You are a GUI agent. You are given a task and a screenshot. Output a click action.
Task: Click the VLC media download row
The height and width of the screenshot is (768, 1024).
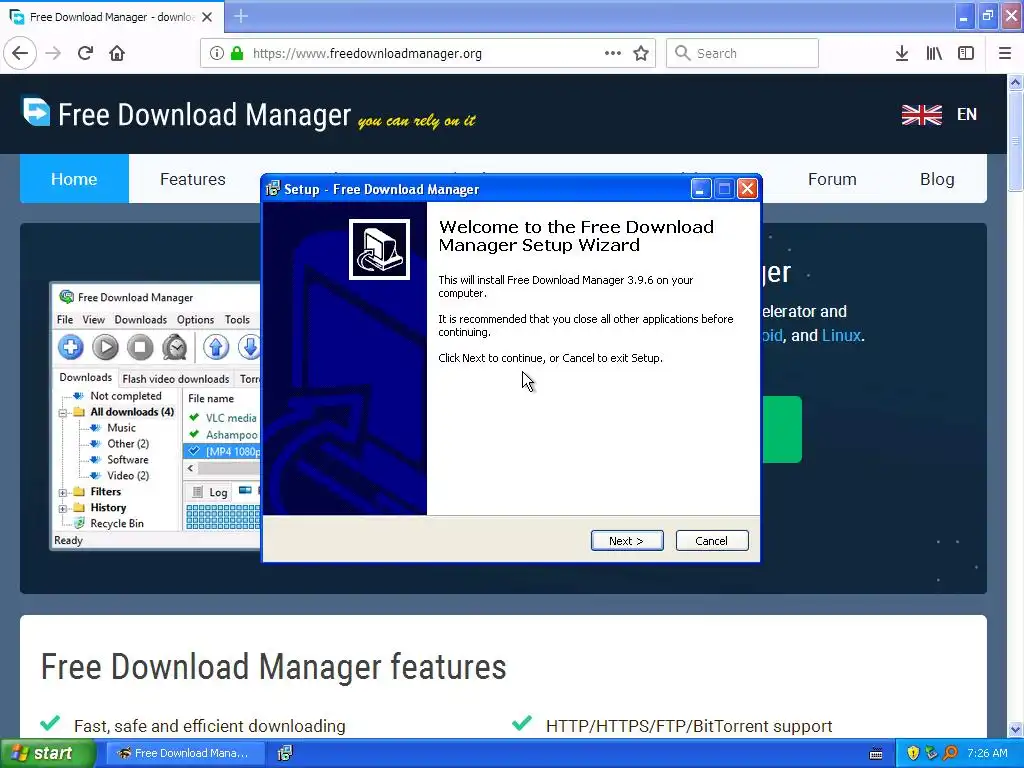click(x=223, y=418)
